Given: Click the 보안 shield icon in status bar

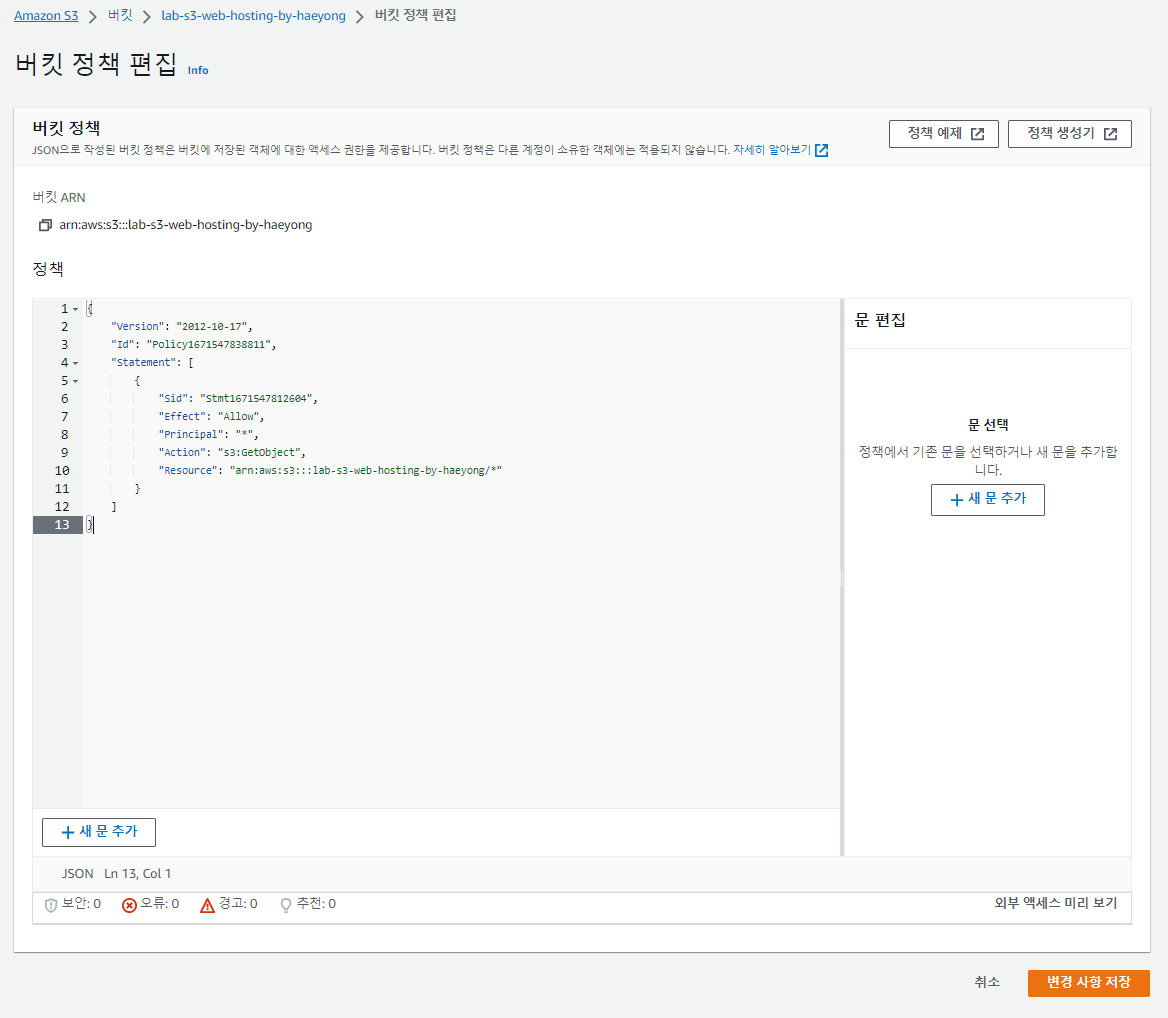Looking at the screenshot, I should tap(49, 904).
